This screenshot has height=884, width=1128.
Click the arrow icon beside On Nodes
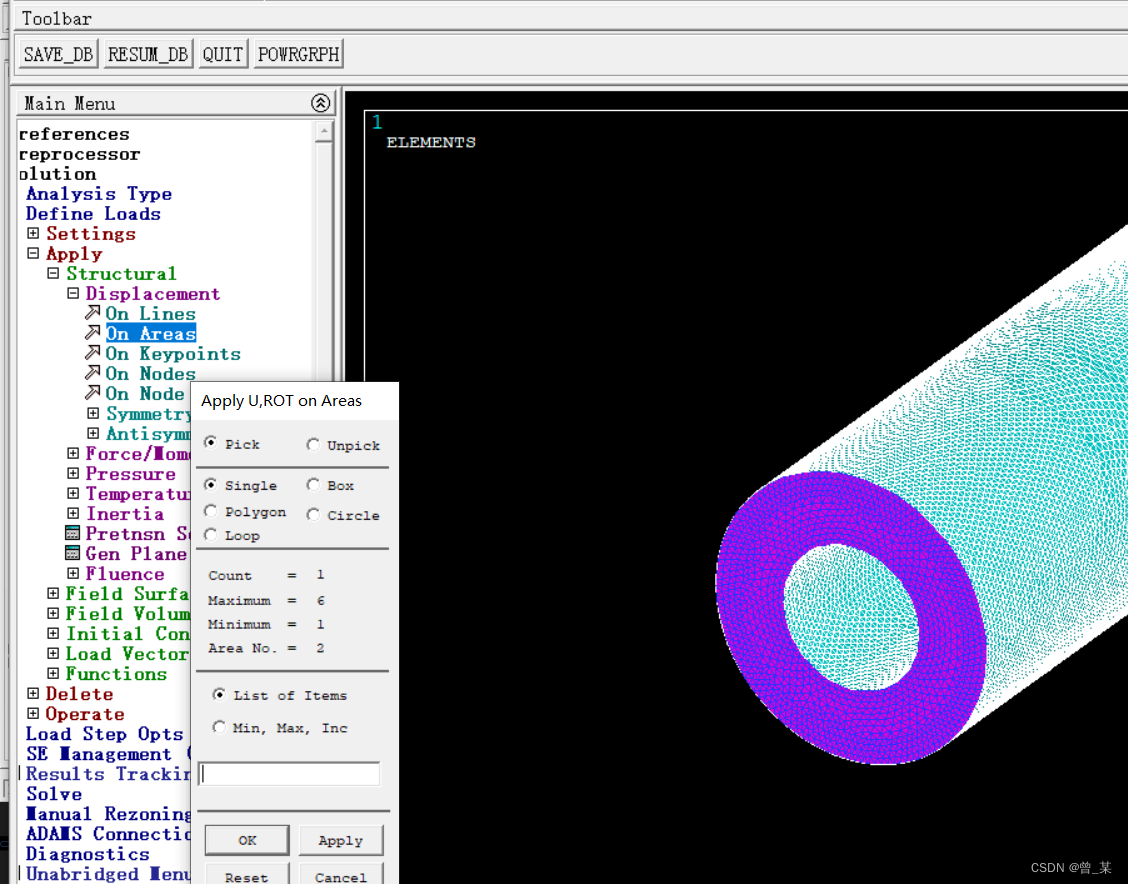tap(92, 373)
